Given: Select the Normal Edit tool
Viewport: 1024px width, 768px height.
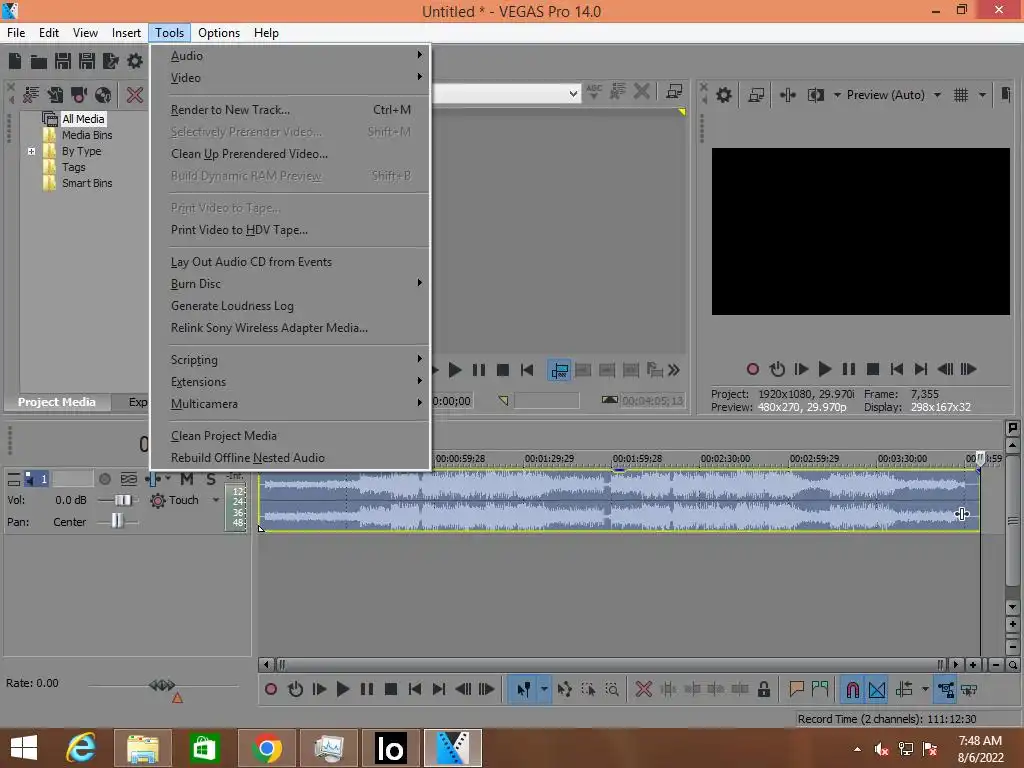Looking at the screenshot, I should [x=523, y=689].
